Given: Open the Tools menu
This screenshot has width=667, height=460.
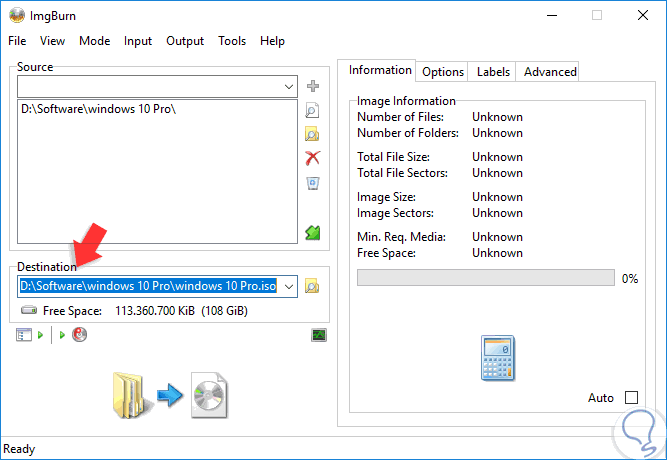Looking at the screenshot, I should (232, 41).
